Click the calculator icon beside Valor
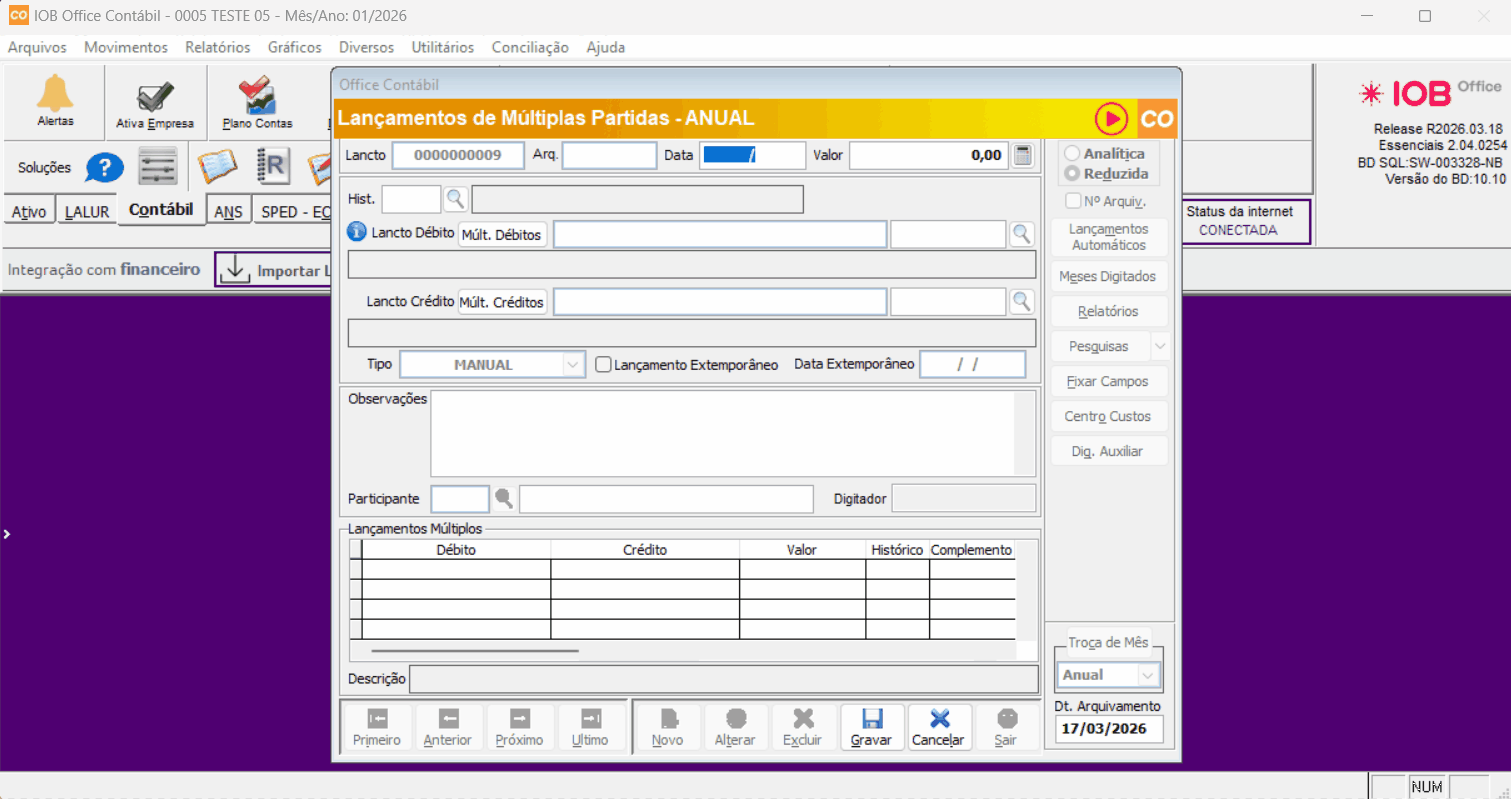 click(1022, 155)
